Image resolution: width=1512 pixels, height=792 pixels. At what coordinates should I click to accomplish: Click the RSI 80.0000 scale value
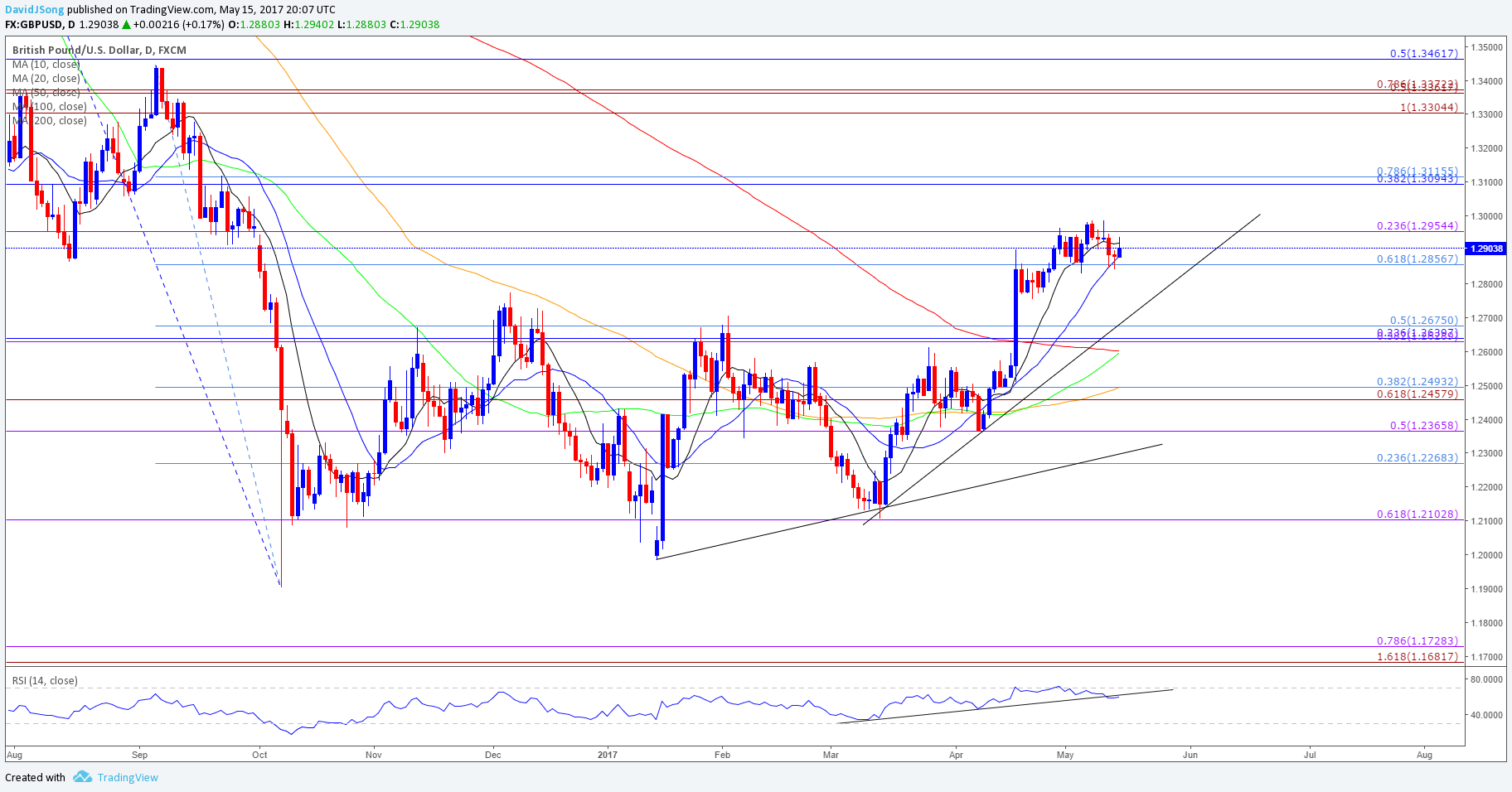coord(1487,679)
